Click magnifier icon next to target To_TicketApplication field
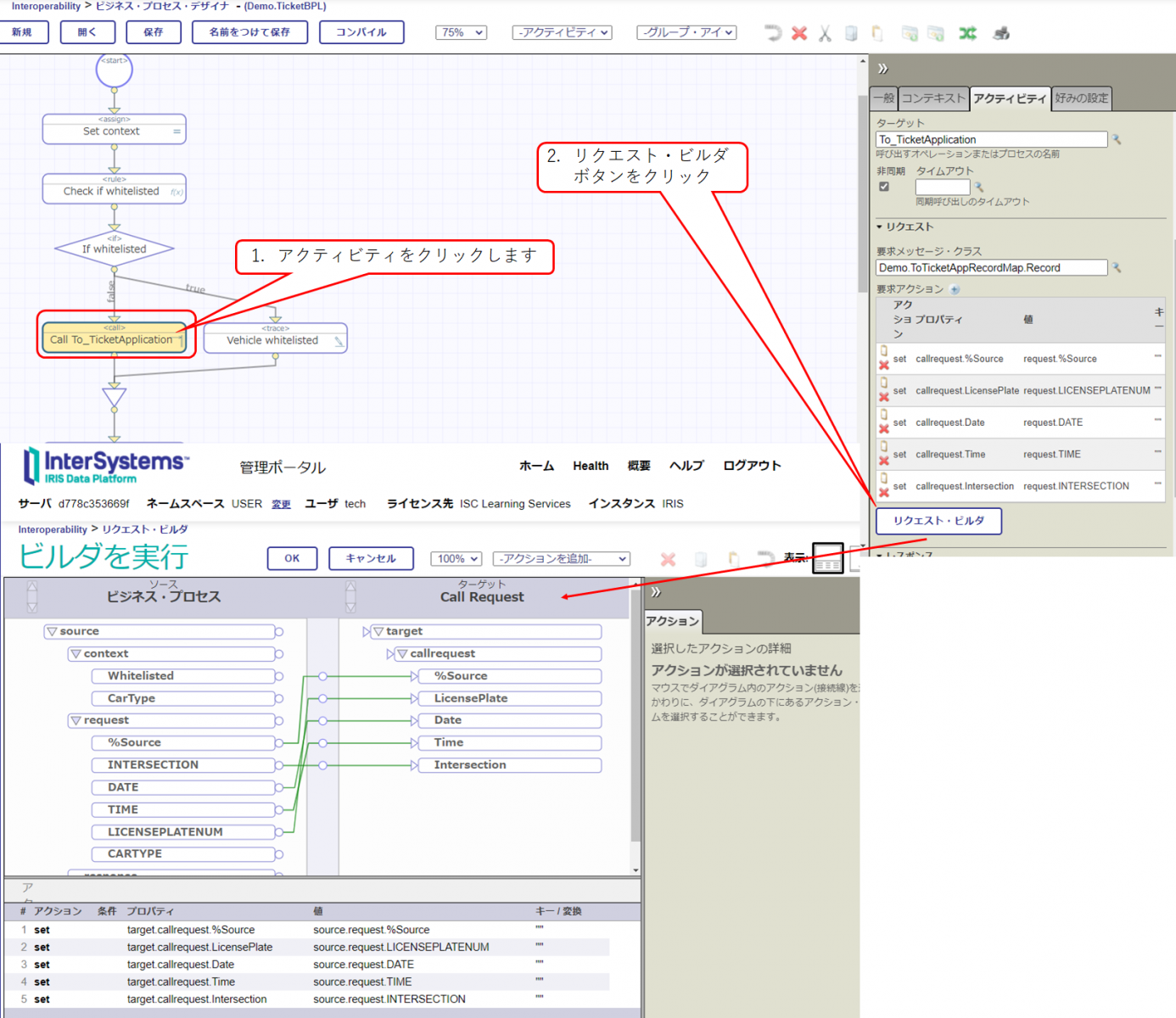The width and height of the screenshot is (1176, 1018). [x=1117, y=140]
